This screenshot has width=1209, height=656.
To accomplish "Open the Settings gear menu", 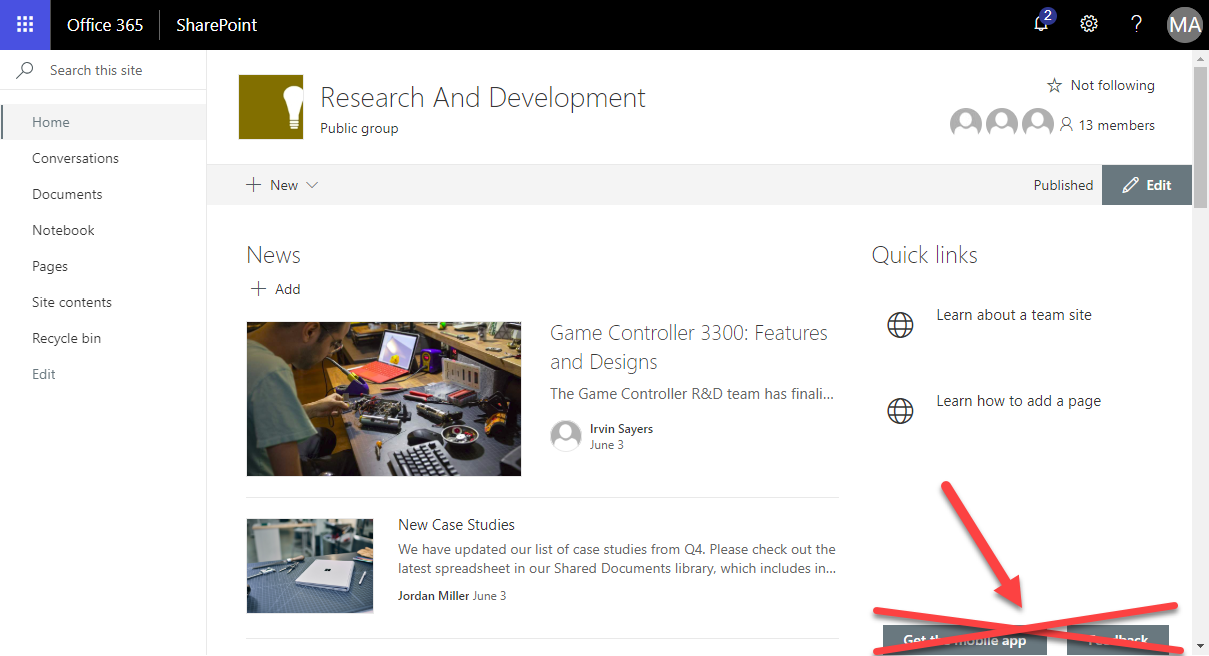I will pyautogui.click(x=1088, y=24).
